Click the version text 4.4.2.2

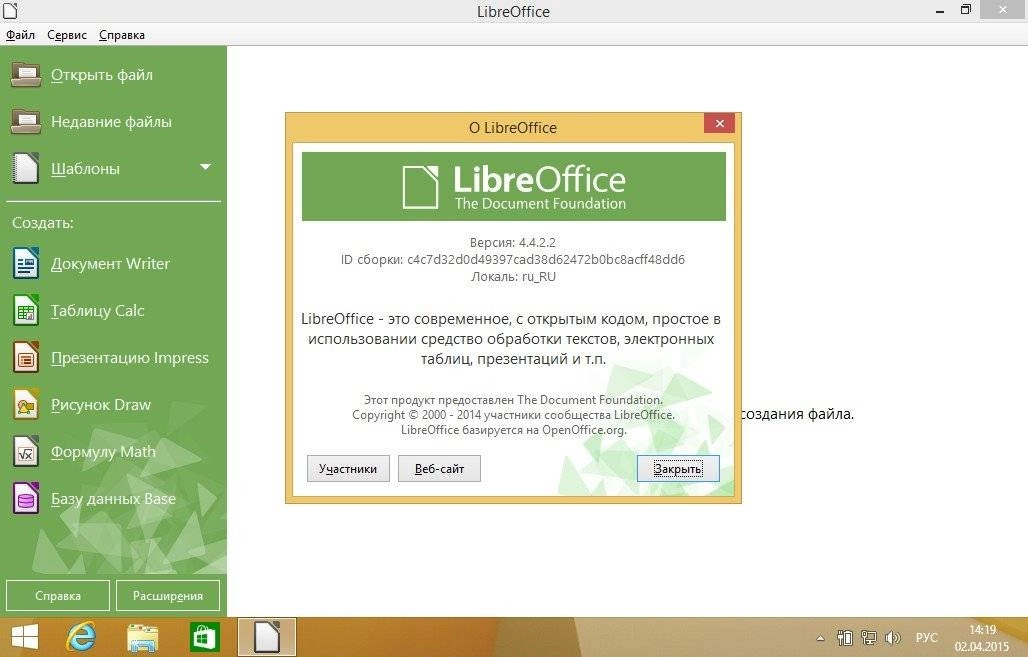click(513, 242)
